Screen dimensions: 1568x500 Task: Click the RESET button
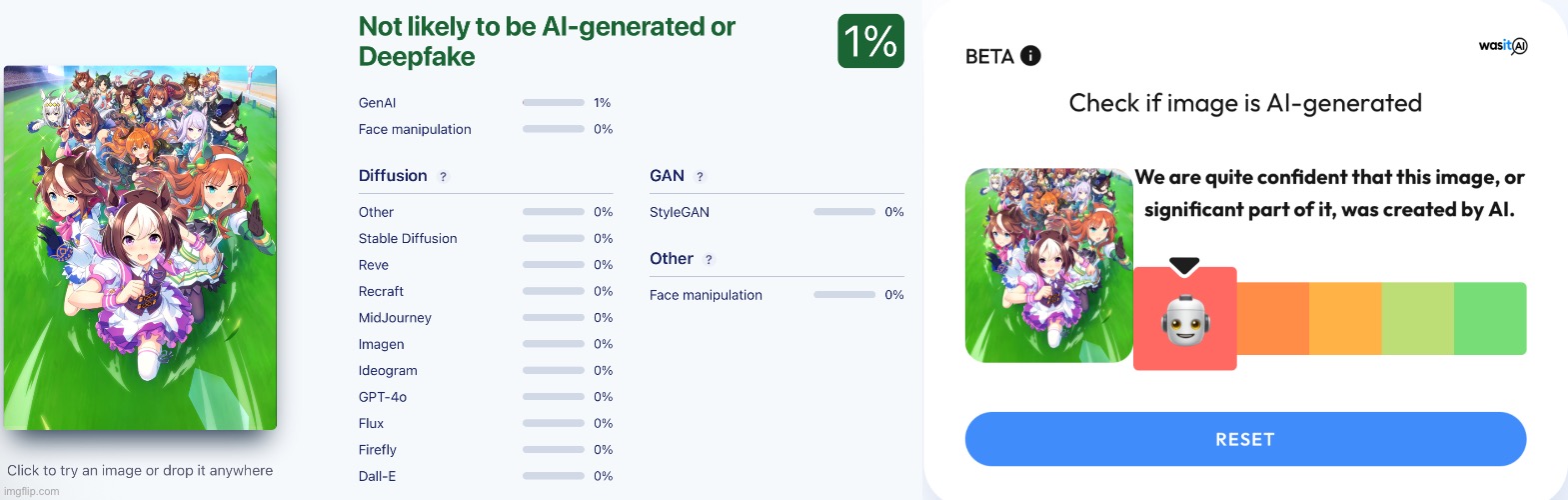(x=1245, y=439)
